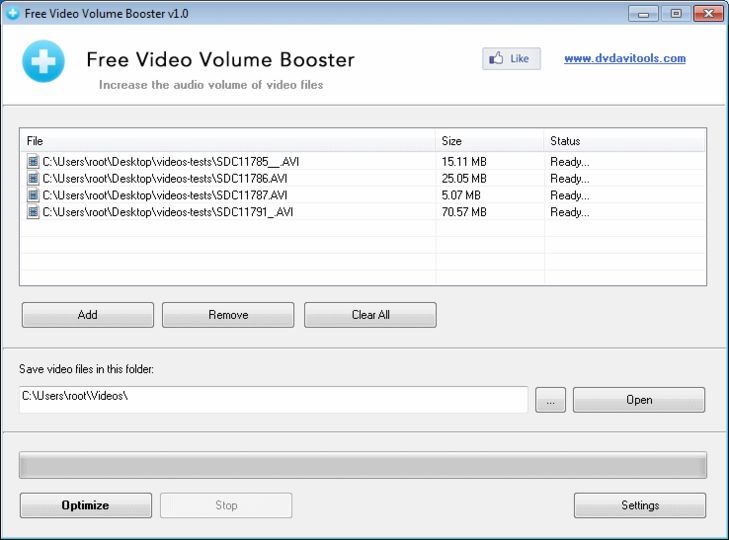Click the Clear All button
Screen dimensions: 729x540
pyautogui.click(x=370, y=315)
